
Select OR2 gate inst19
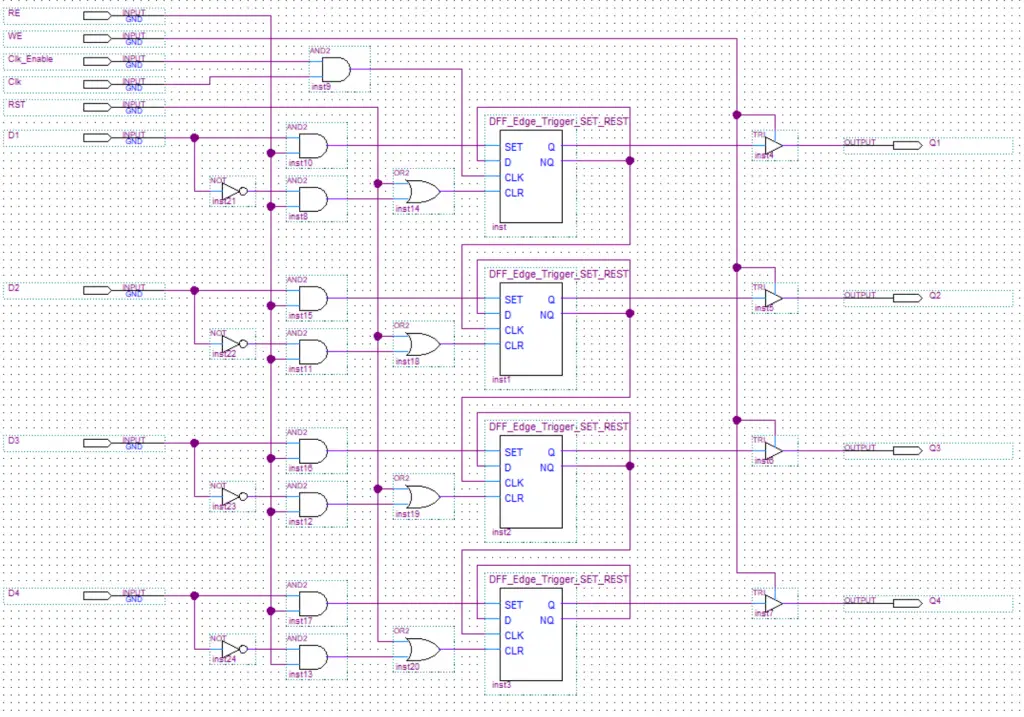coord(423,497)
